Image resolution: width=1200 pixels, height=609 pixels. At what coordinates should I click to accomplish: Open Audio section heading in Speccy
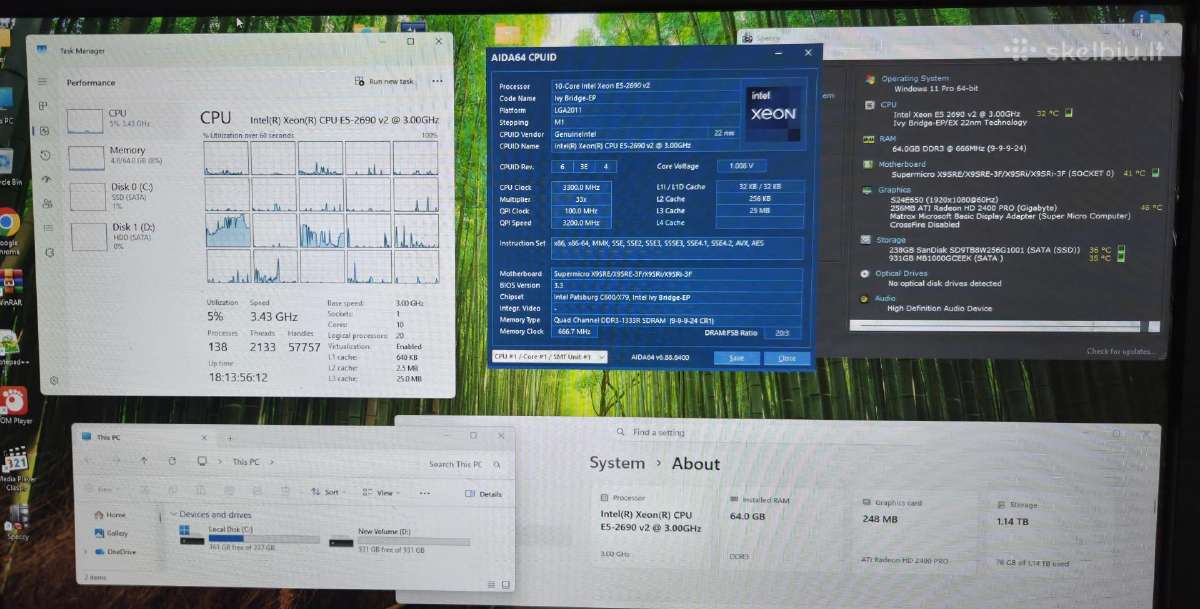coord(885,298)
